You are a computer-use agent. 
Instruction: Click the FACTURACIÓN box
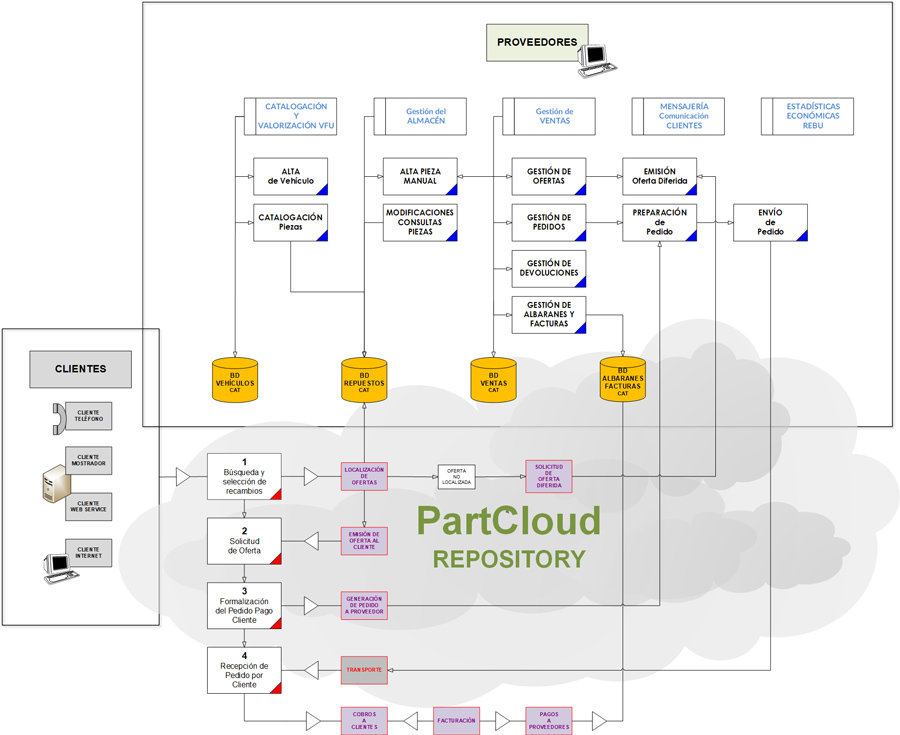456,721
